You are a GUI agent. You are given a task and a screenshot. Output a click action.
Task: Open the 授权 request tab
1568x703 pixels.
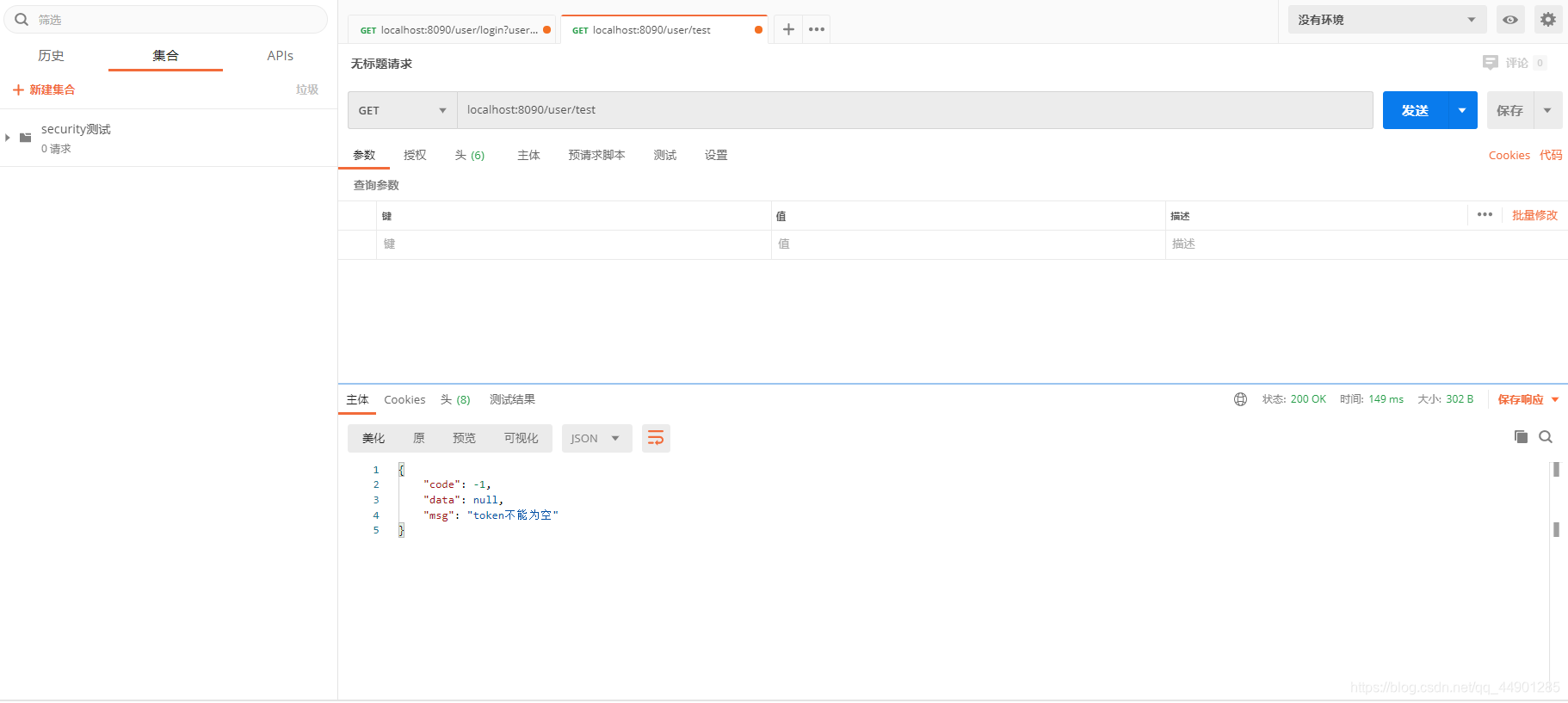[415, 155]
